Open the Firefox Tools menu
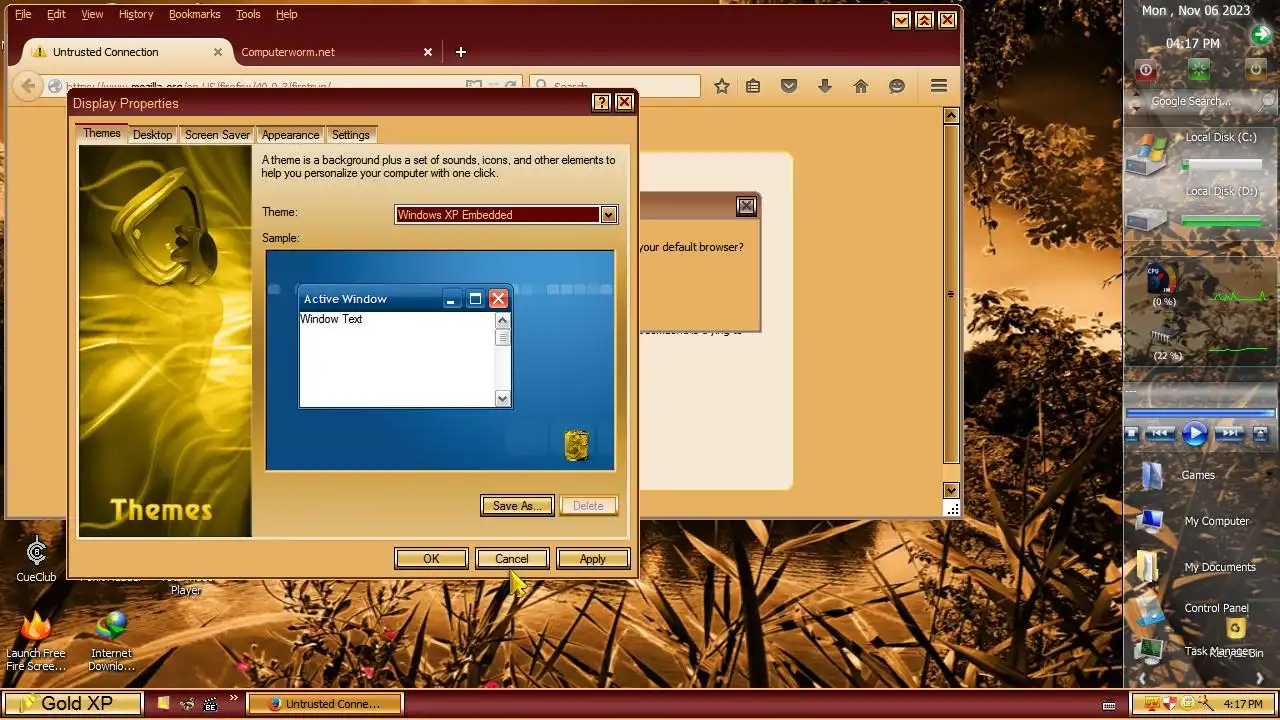This screenshot has height=720, width=1280. click(x=248, y=14)
